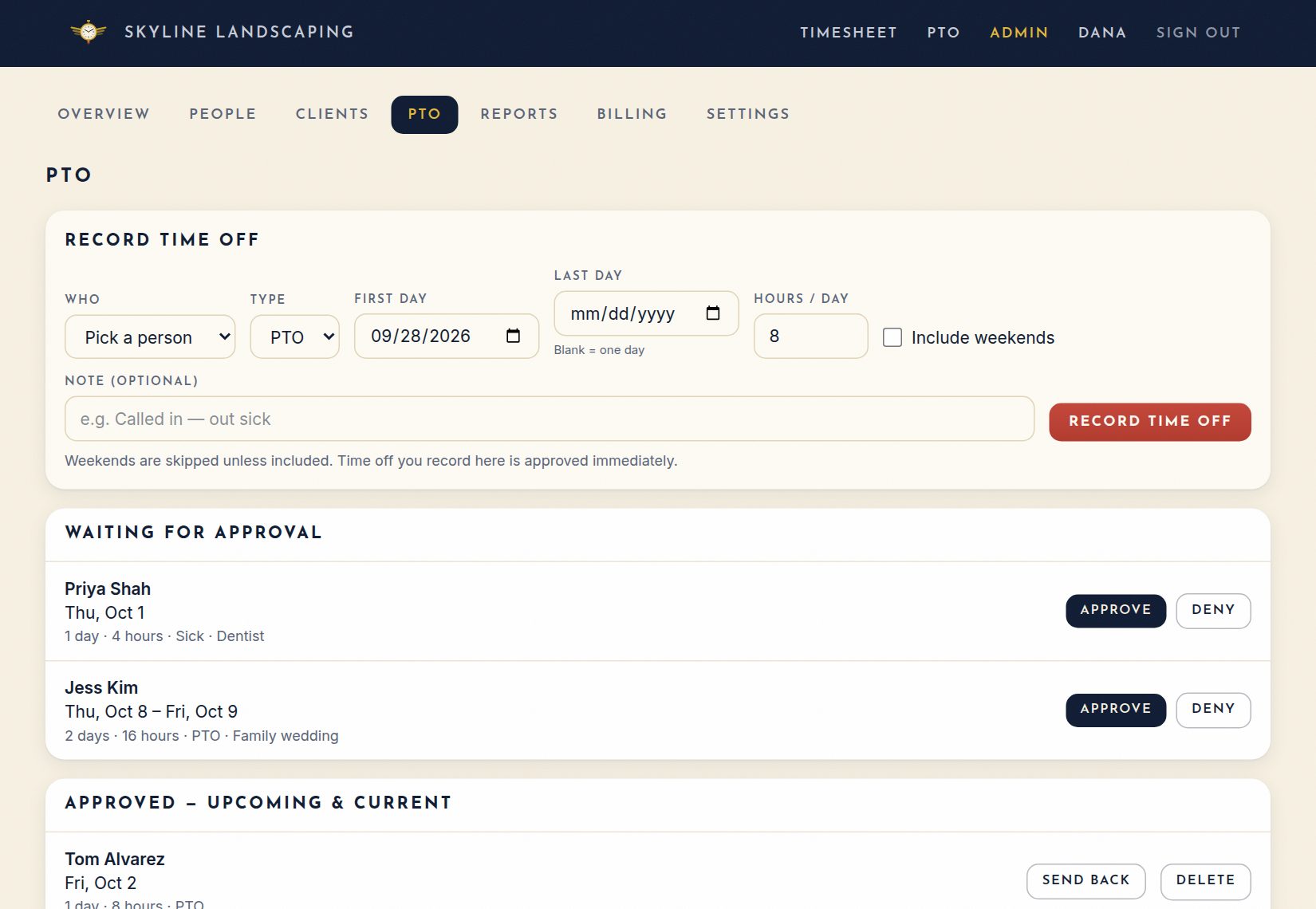Focus the First Day date field
1316x909 pixels.
click(447, 336)
